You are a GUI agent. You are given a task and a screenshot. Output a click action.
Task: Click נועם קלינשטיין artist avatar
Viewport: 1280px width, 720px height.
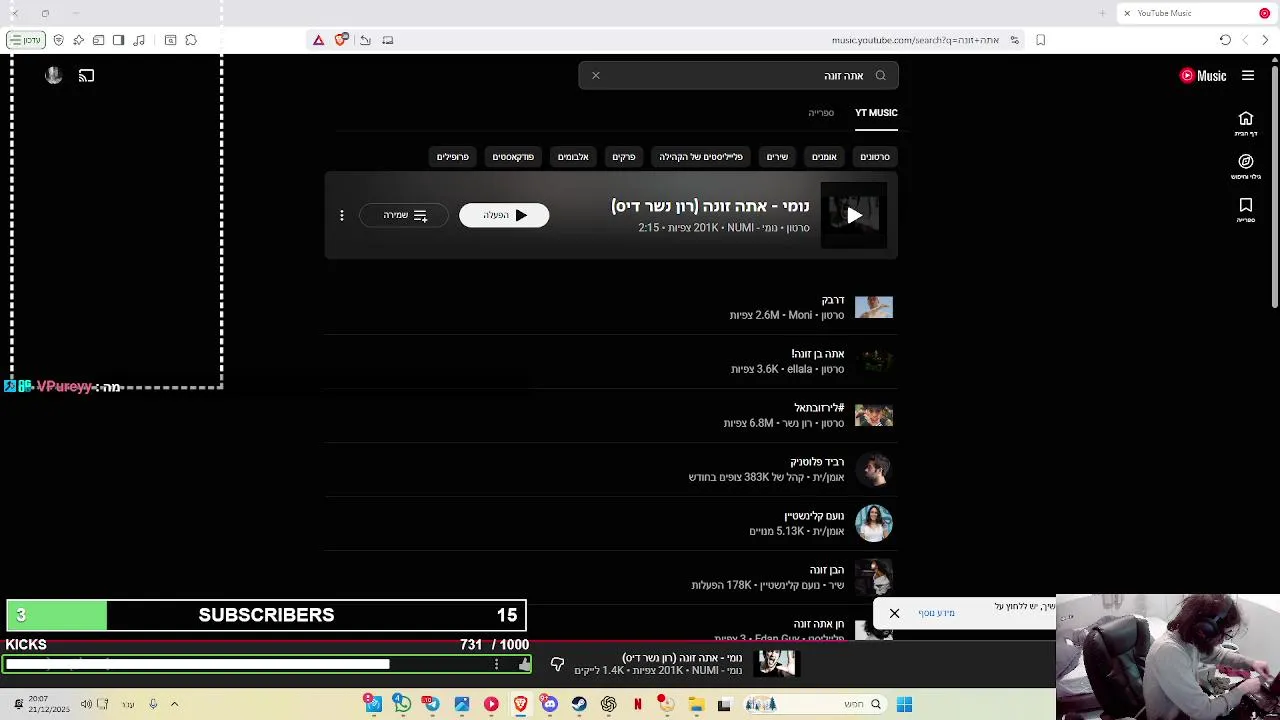[874, 523]
